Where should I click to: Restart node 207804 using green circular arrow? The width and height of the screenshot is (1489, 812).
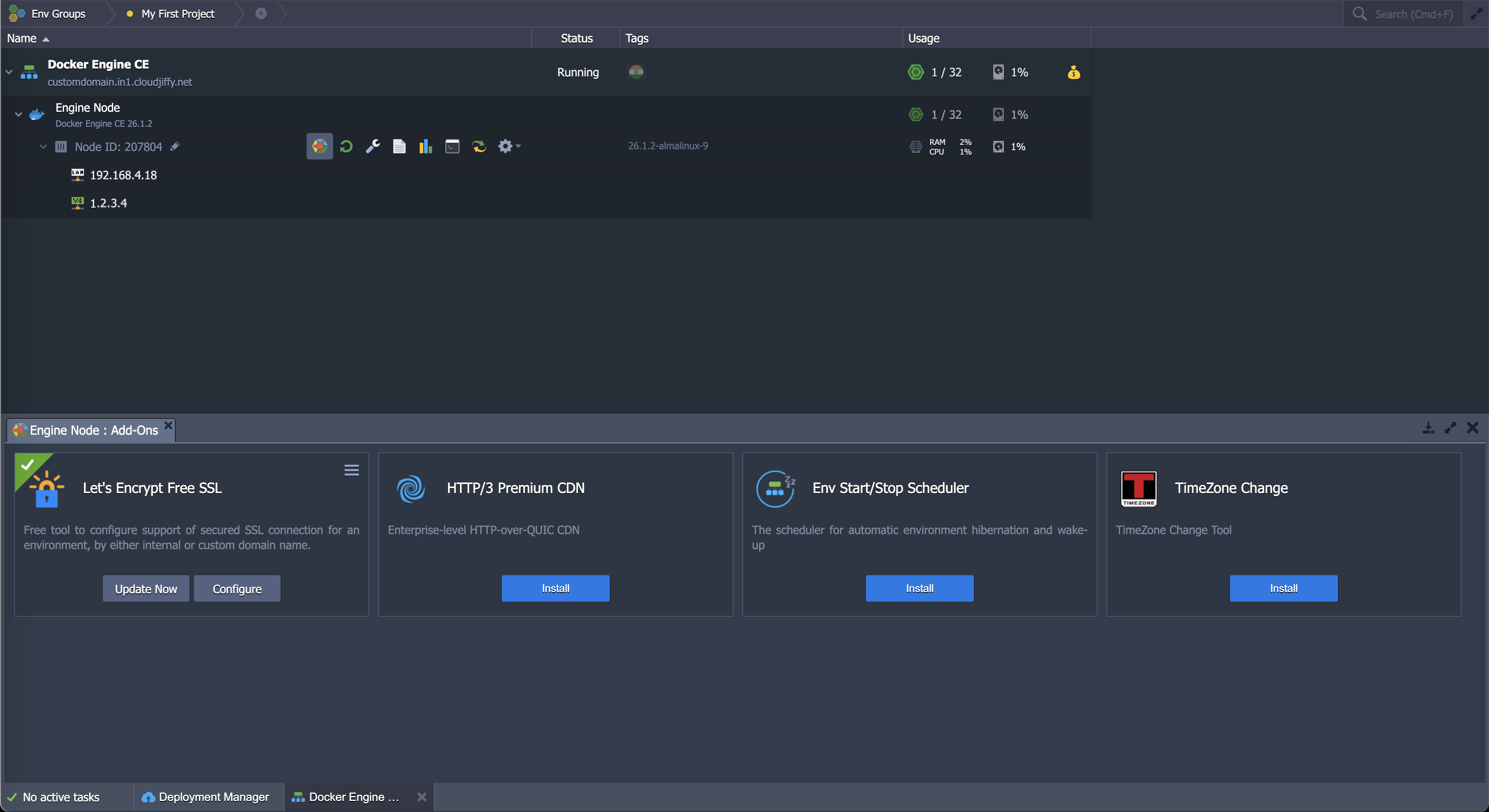(346, 146)
